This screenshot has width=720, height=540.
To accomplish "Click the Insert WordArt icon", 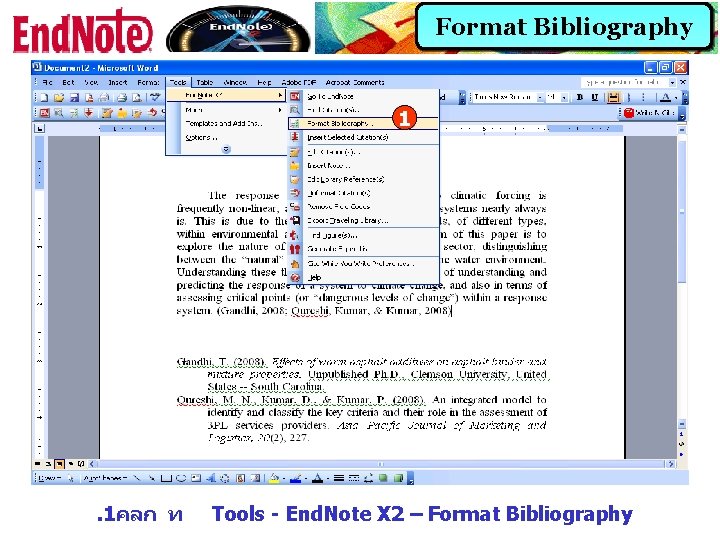I will 211,478.
